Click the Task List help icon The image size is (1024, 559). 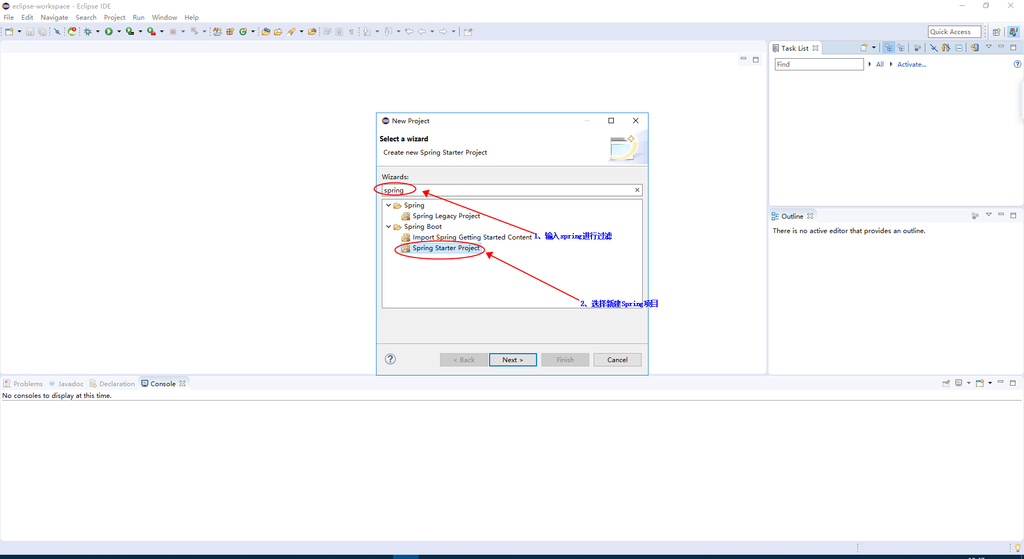pos(1017,64)
